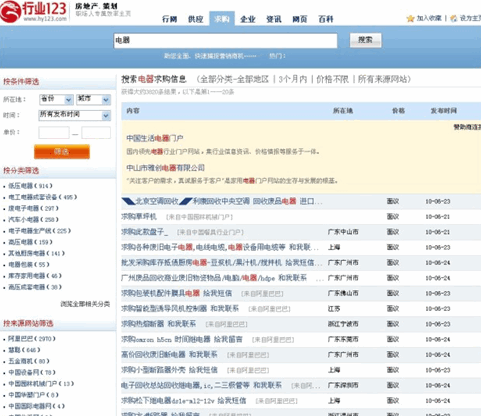
Task: Click location 江苏 in results
Action: [334, 309]
